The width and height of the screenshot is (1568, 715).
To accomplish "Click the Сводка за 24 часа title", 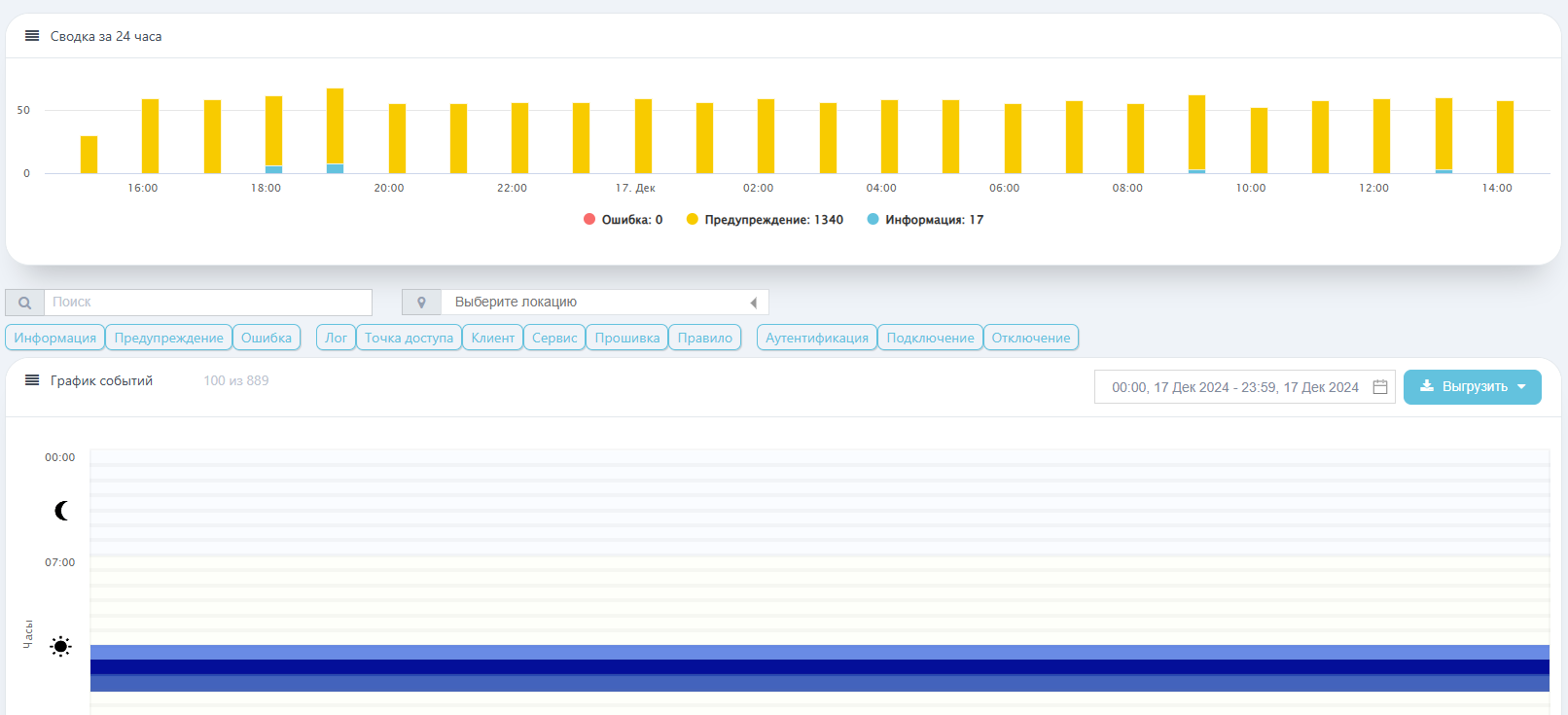I will pos(106,36).
